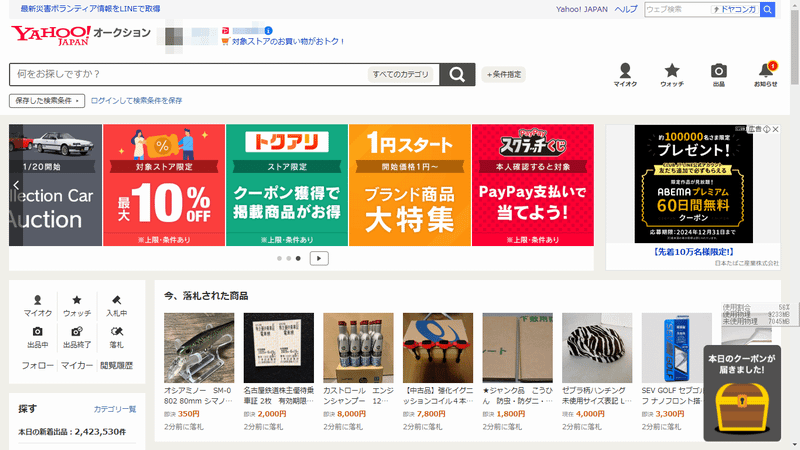The image size is (800, 450).
Task: Open 入札中 in the side panel
Action: tap(116, 306)
